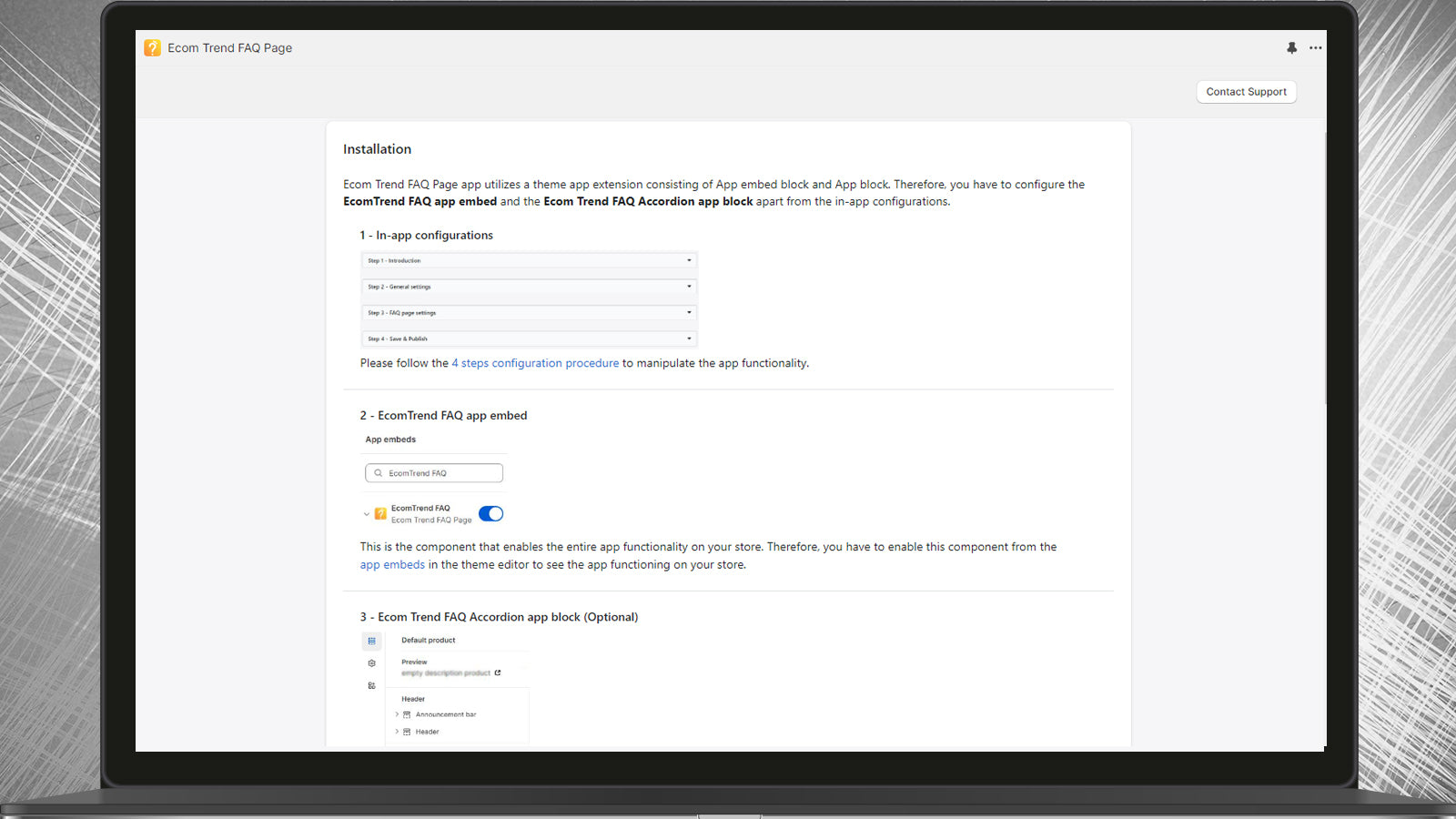
Task: Click the Ecom Trend FAQ Page app logo
Action: pos(152,47)
